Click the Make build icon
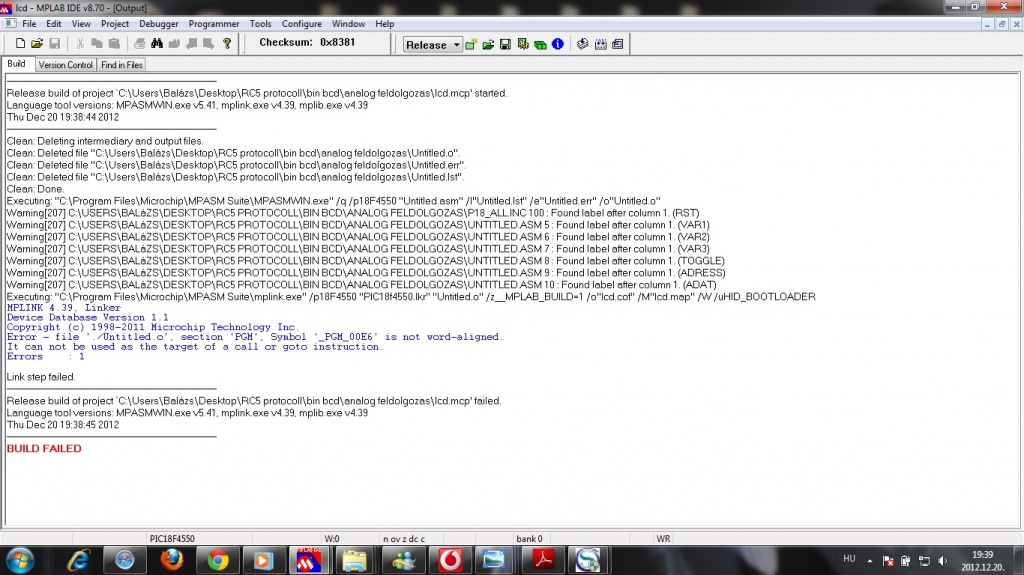Image resolution: width=1024 pixels, height=575 pixels. 583,44
